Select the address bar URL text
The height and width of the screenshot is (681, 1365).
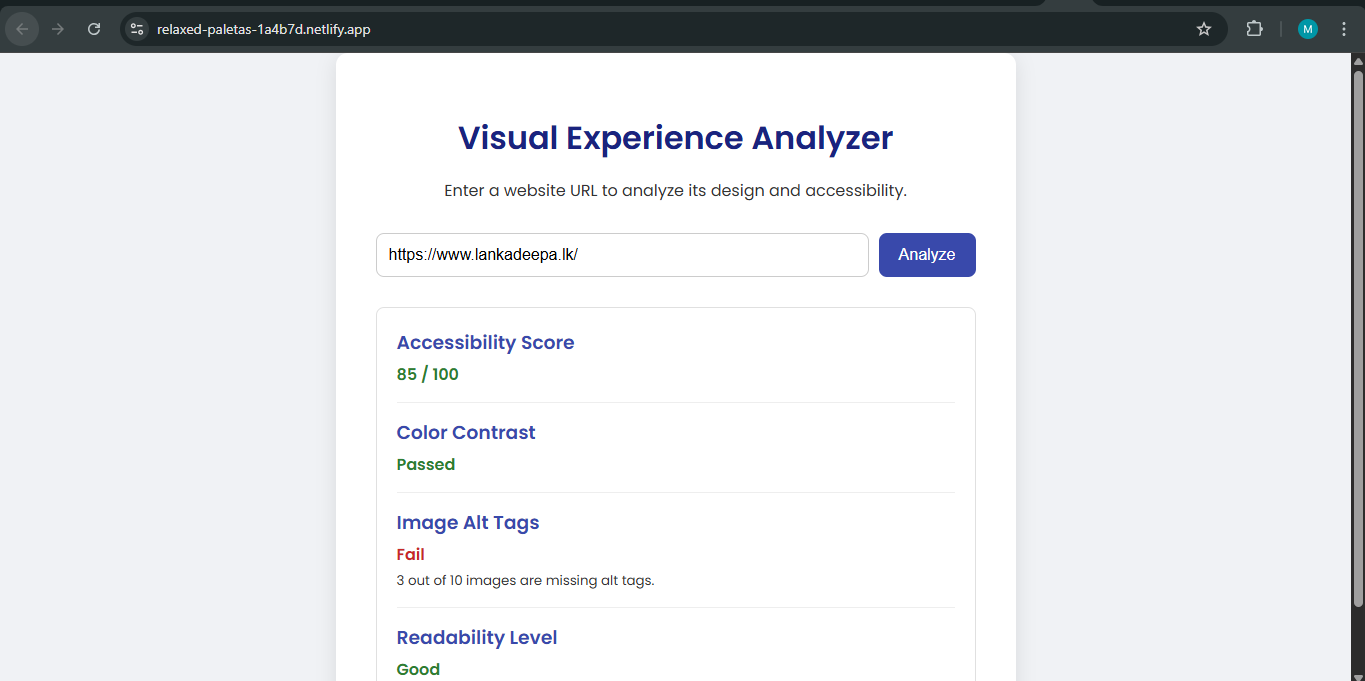click(264, 29)
